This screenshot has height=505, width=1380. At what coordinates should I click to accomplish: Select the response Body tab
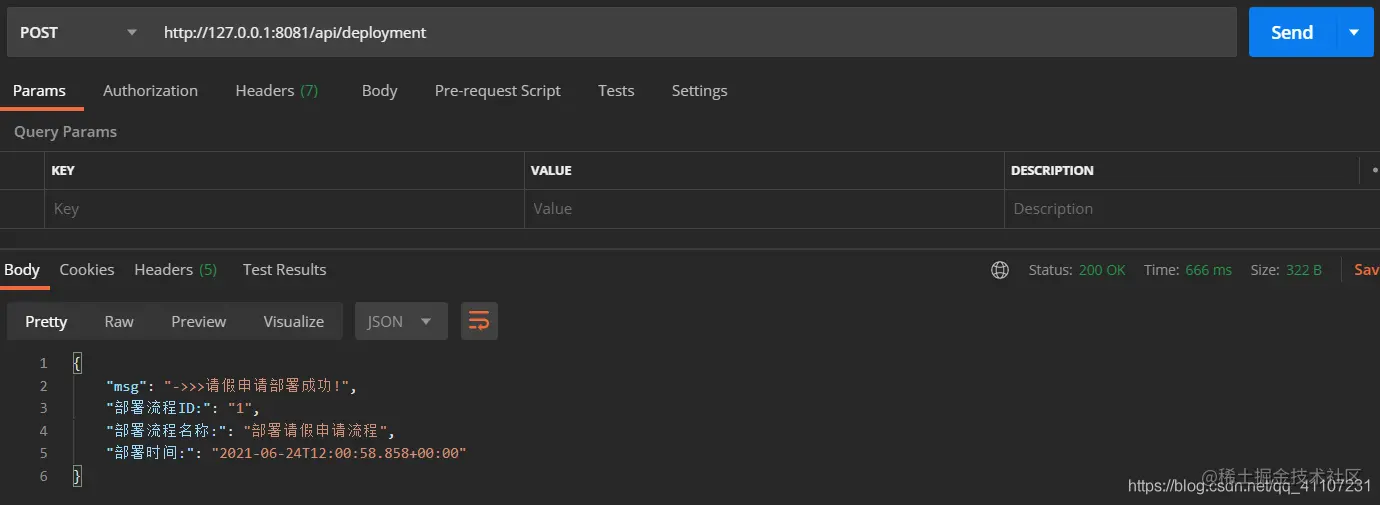22,269
